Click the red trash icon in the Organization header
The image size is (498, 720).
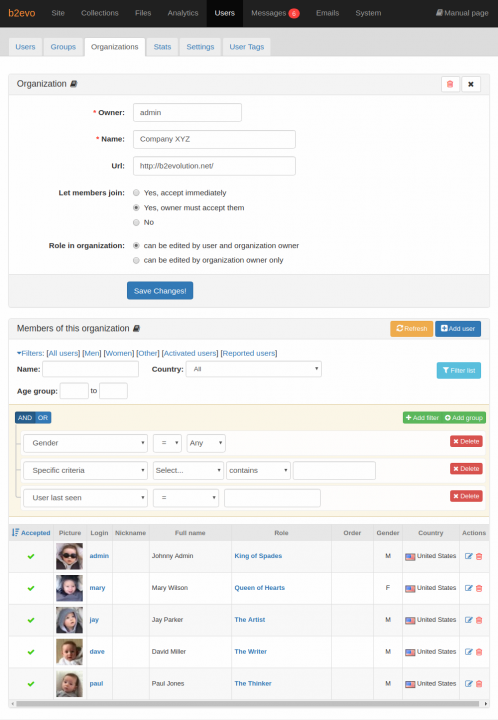450,84
